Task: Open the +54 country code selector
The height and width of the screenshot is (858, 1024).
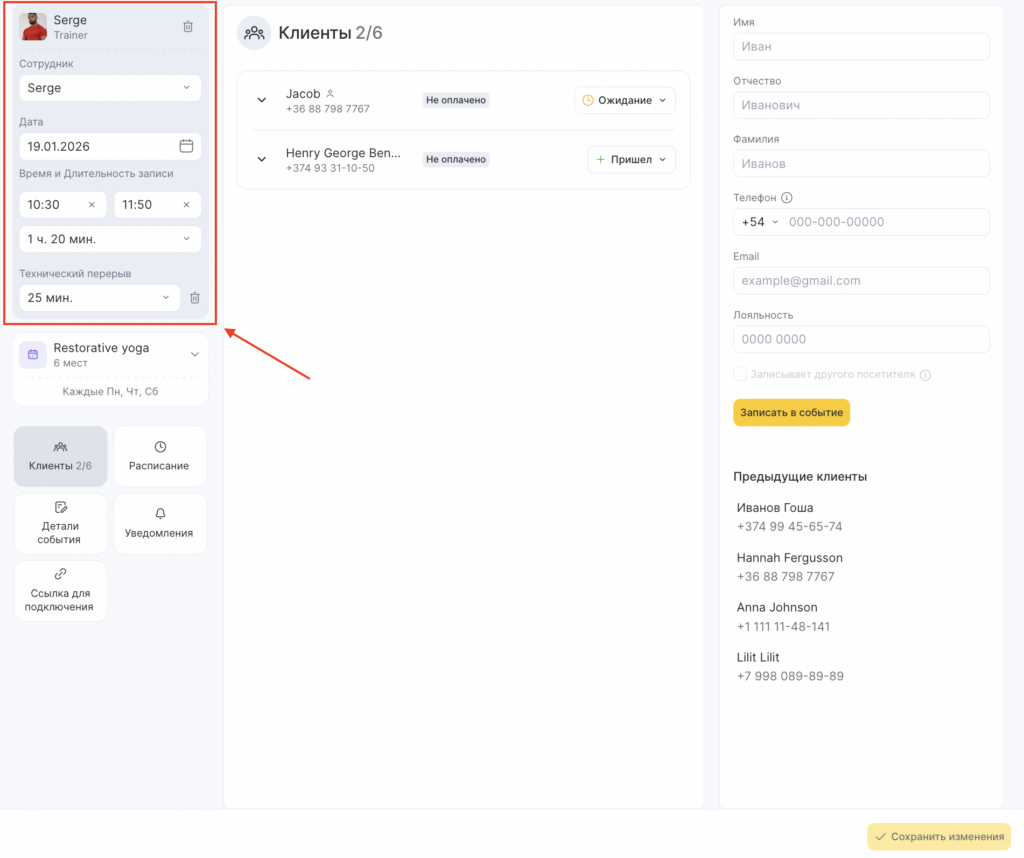Action: point(759,222)
